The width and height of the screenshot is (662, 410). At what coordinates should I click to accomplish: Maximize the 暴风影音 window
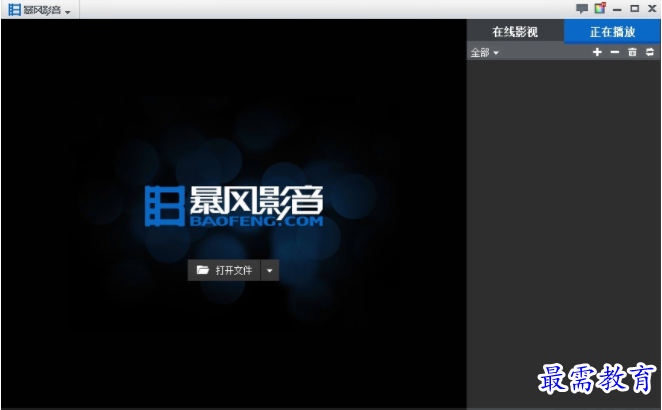(x=635, y=8)
